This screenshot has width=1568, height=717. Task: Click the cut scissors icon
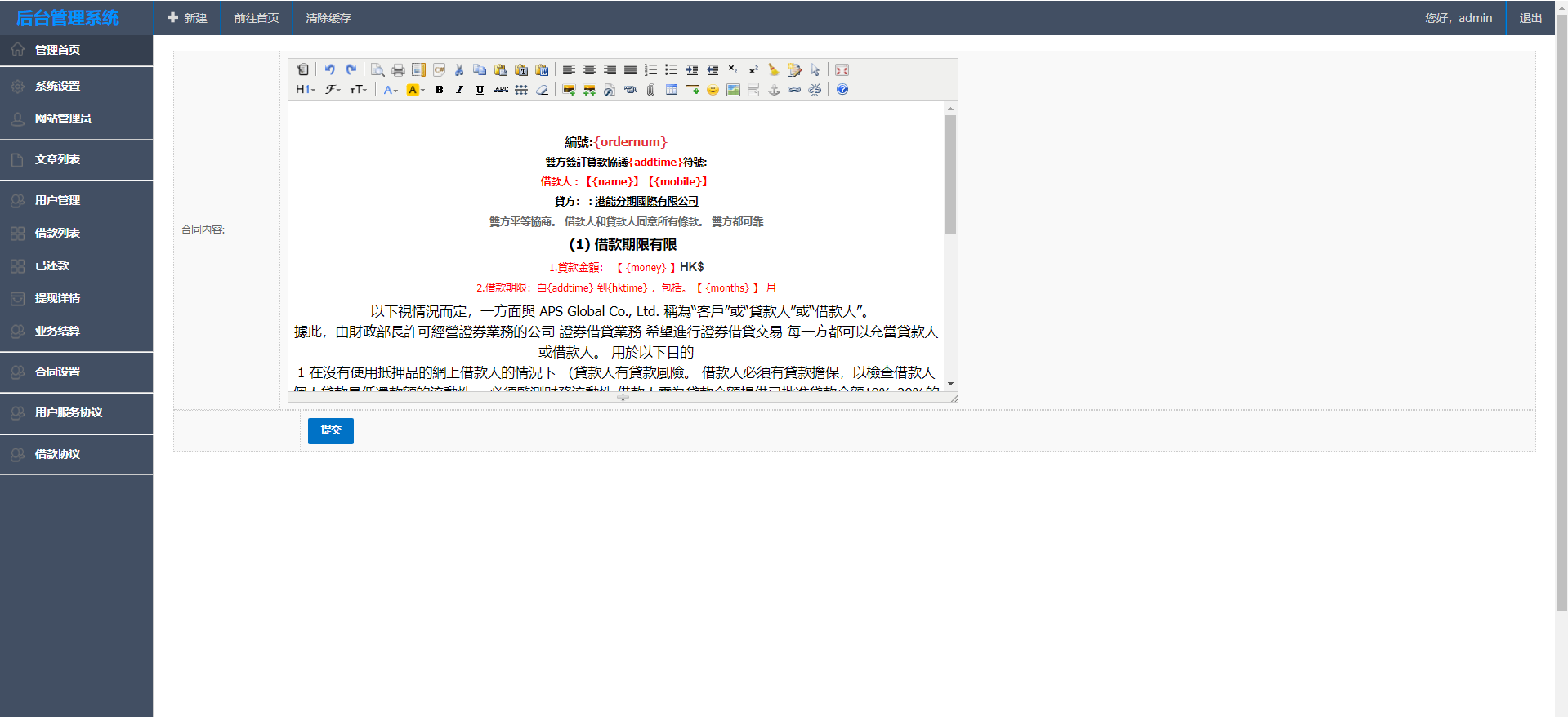coord(459,70)
